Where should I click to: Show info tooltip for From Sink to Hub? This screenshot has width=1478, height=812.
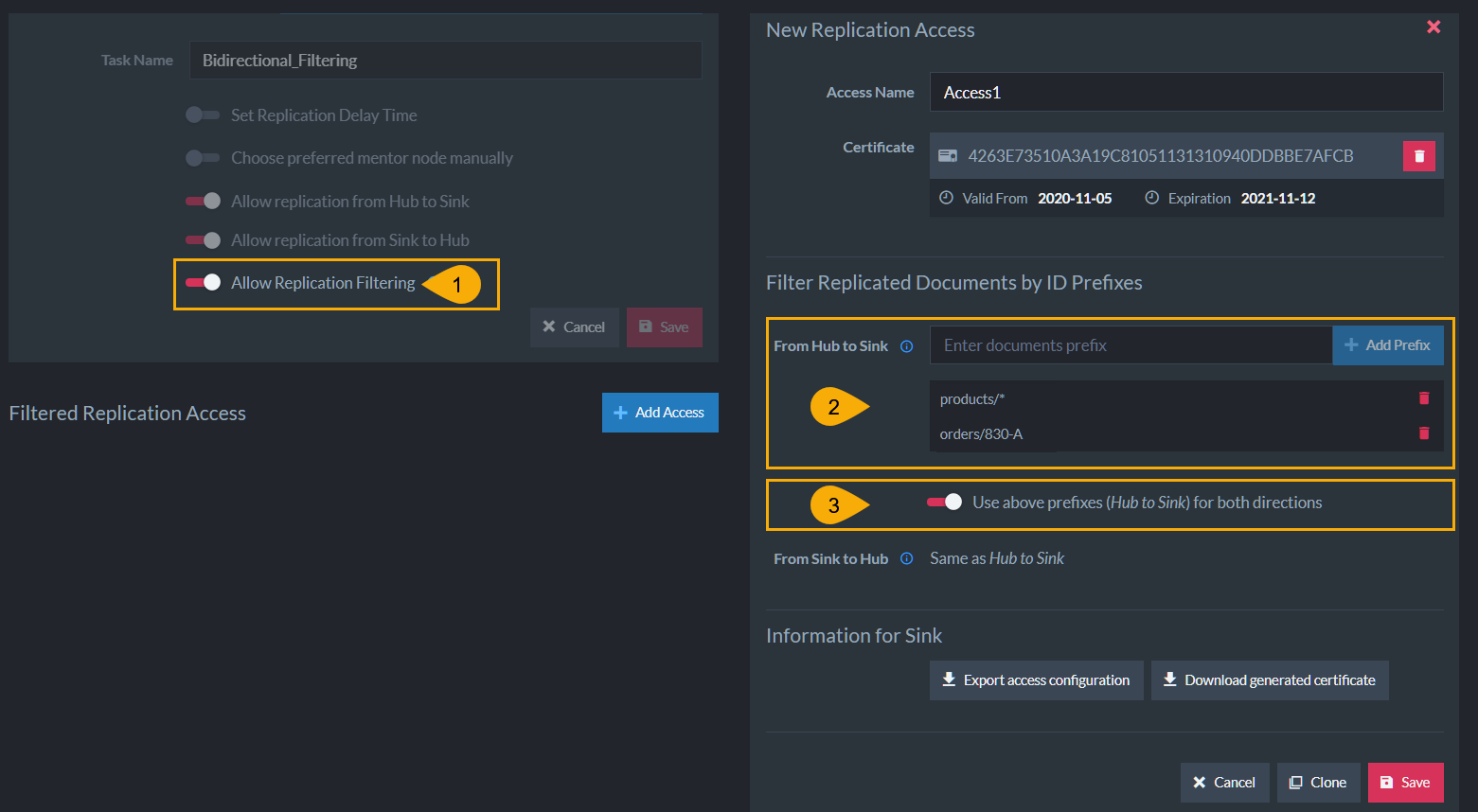coord(906,558)
